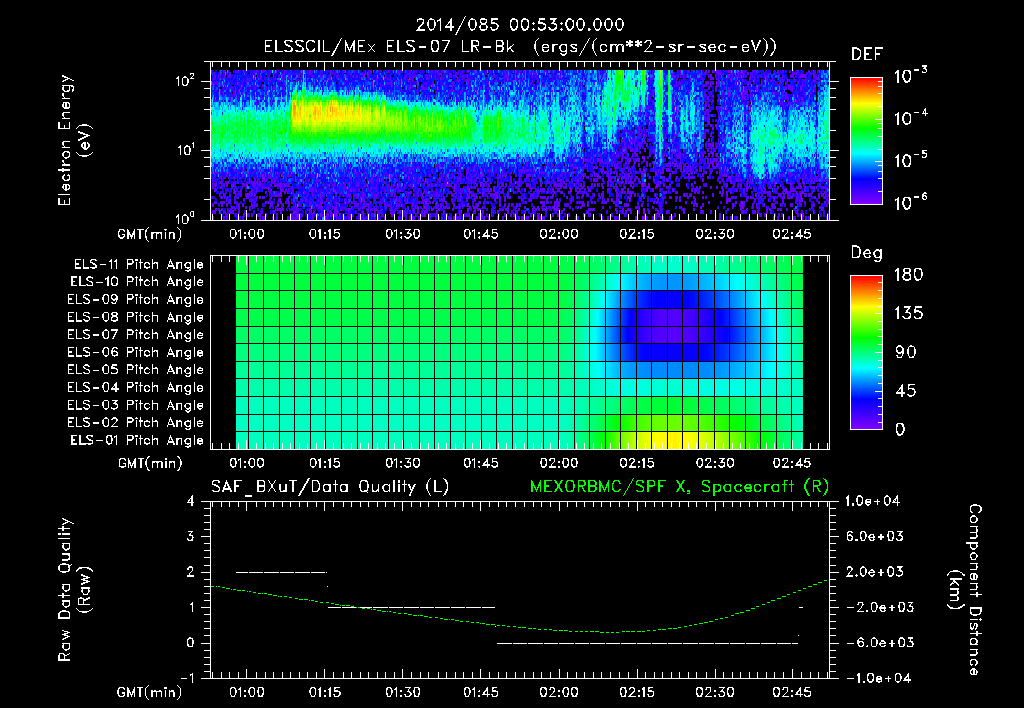Viewport: 1024px width, 708px height.
Task: Click the Deg pitch angle color bar
Action: click(x=866, y=352)
